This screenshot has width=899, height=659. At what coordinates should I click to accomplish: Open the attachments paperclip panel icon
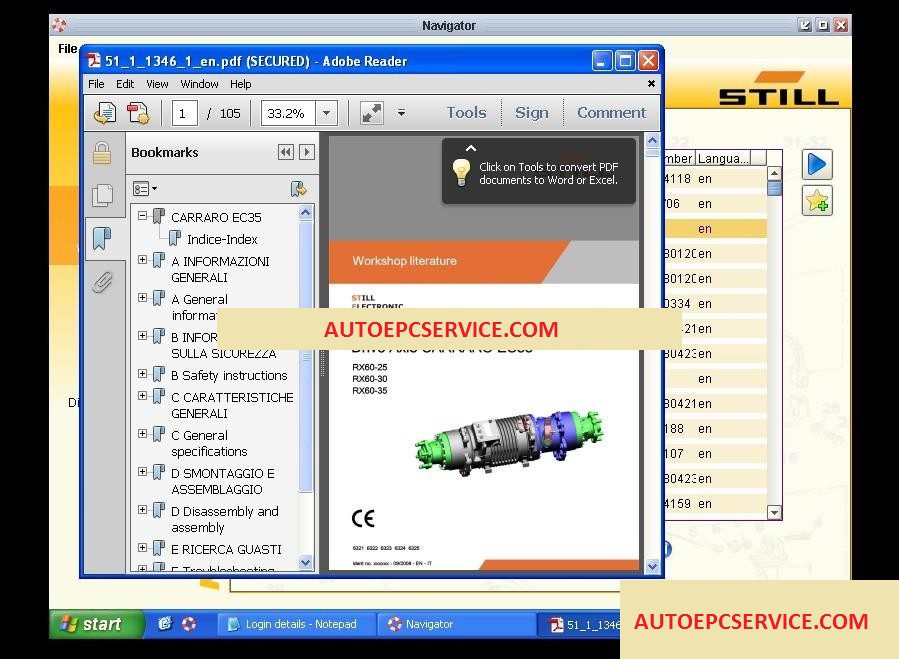point(102,282)
